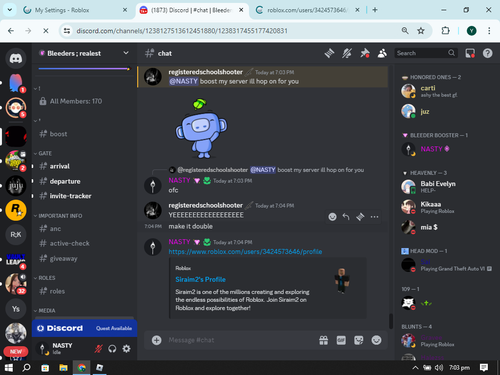Open a new browser tab
Viewport: 500px width, 375px height.
375,10
